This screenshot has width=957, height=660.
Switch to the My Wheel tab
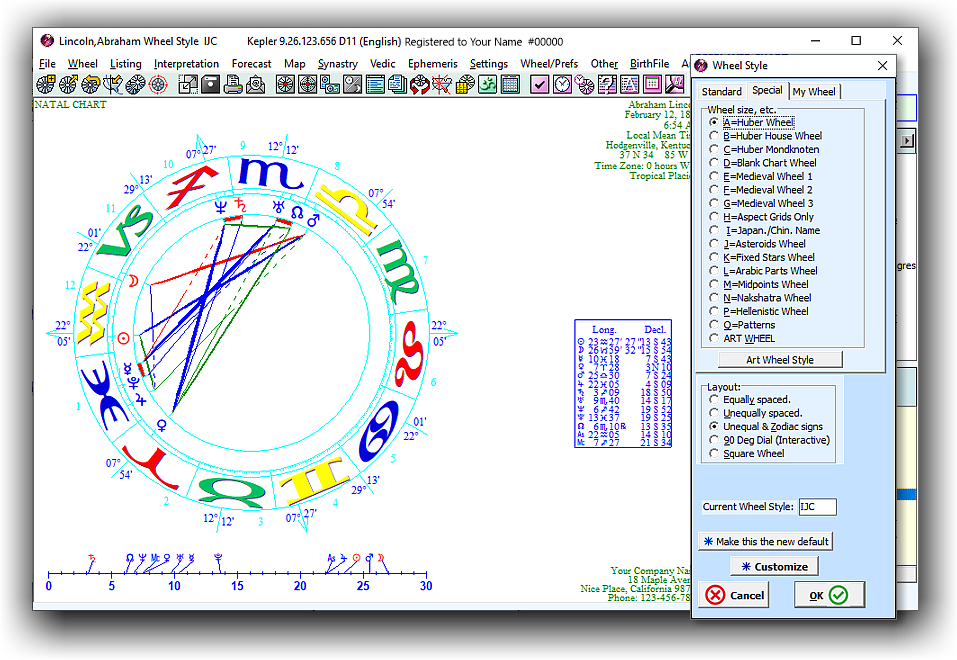[x=814, y=92]
